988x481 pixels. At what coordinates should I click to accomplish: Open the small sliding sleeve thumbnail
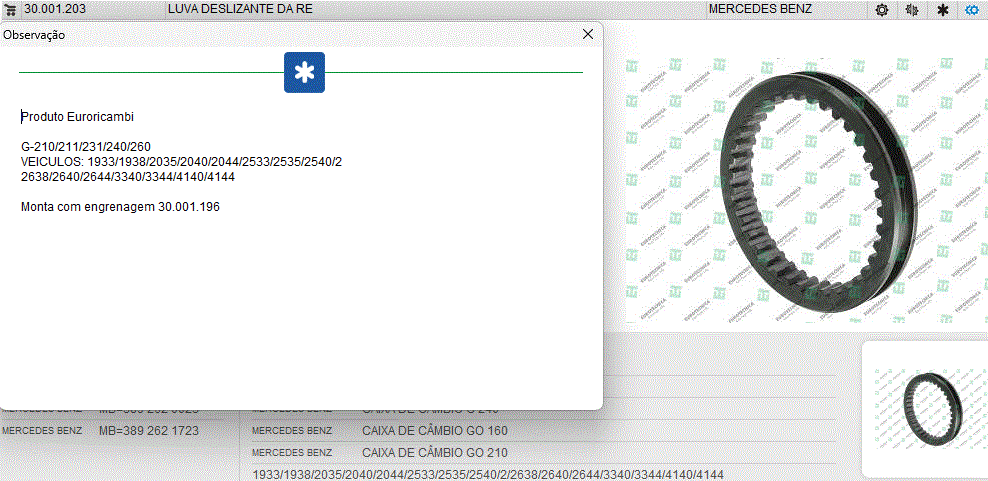tap(925, 408)
